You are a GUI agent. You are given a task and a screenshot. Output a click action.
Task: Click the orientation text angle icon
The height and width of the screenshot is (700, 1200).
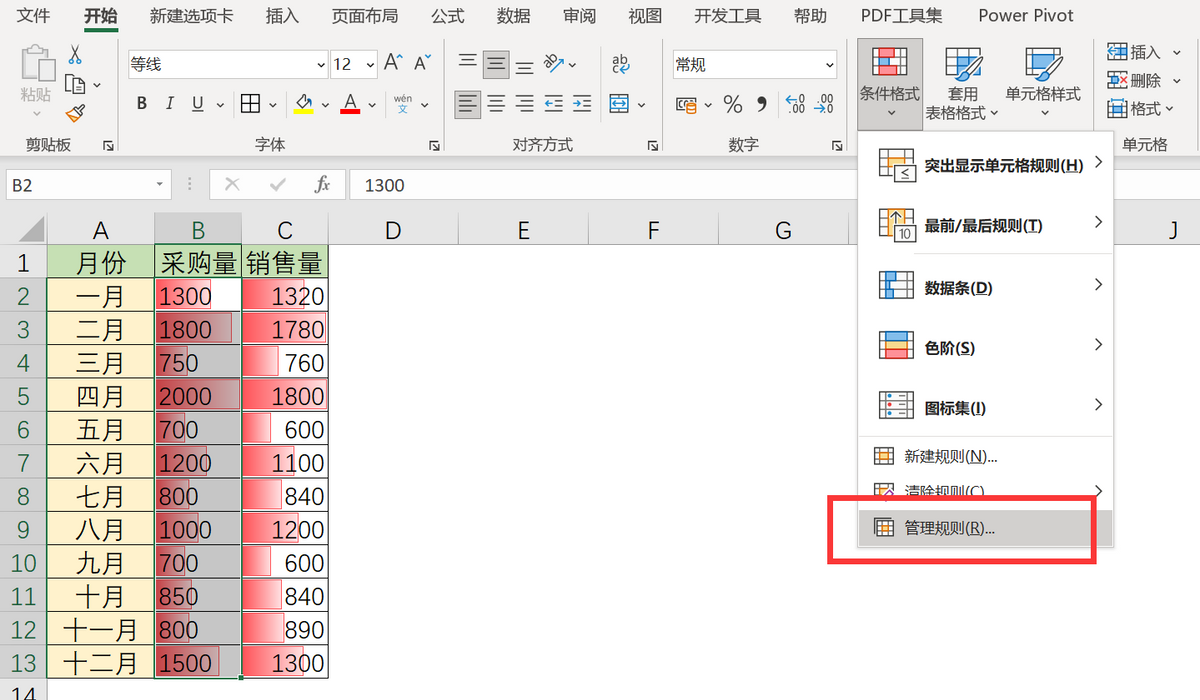(x=554, y=64)
